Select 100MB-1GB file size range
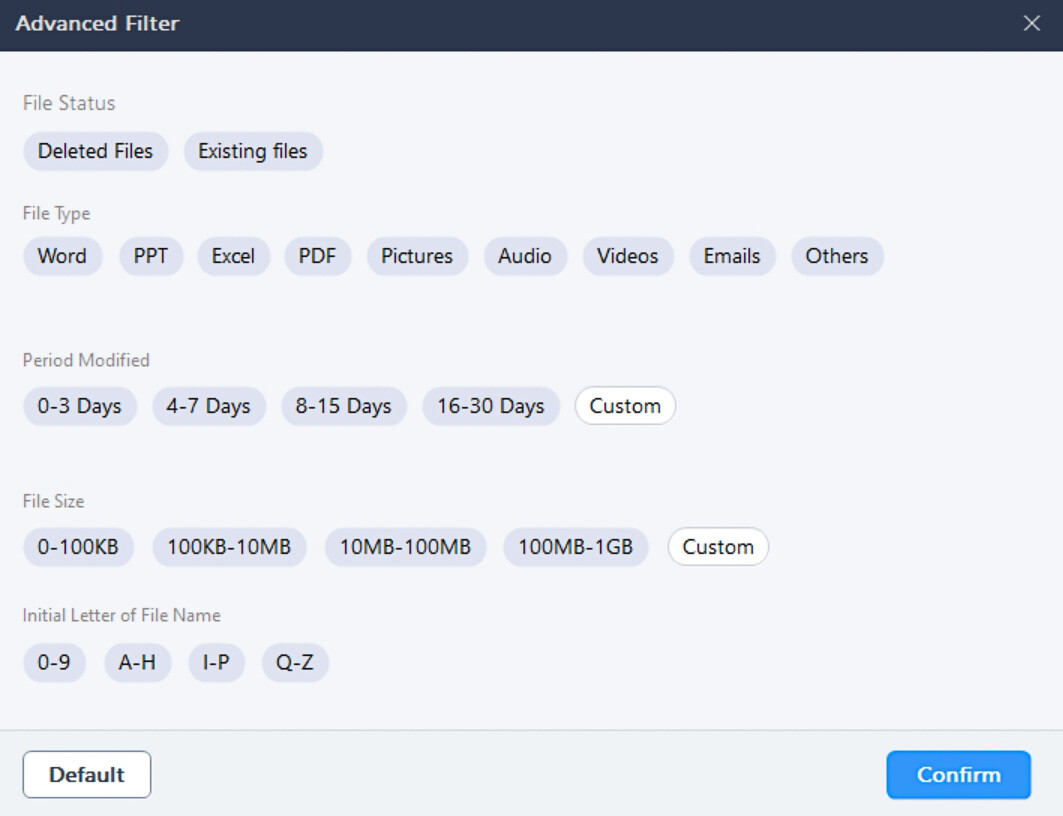 click(x=575, y=548)
